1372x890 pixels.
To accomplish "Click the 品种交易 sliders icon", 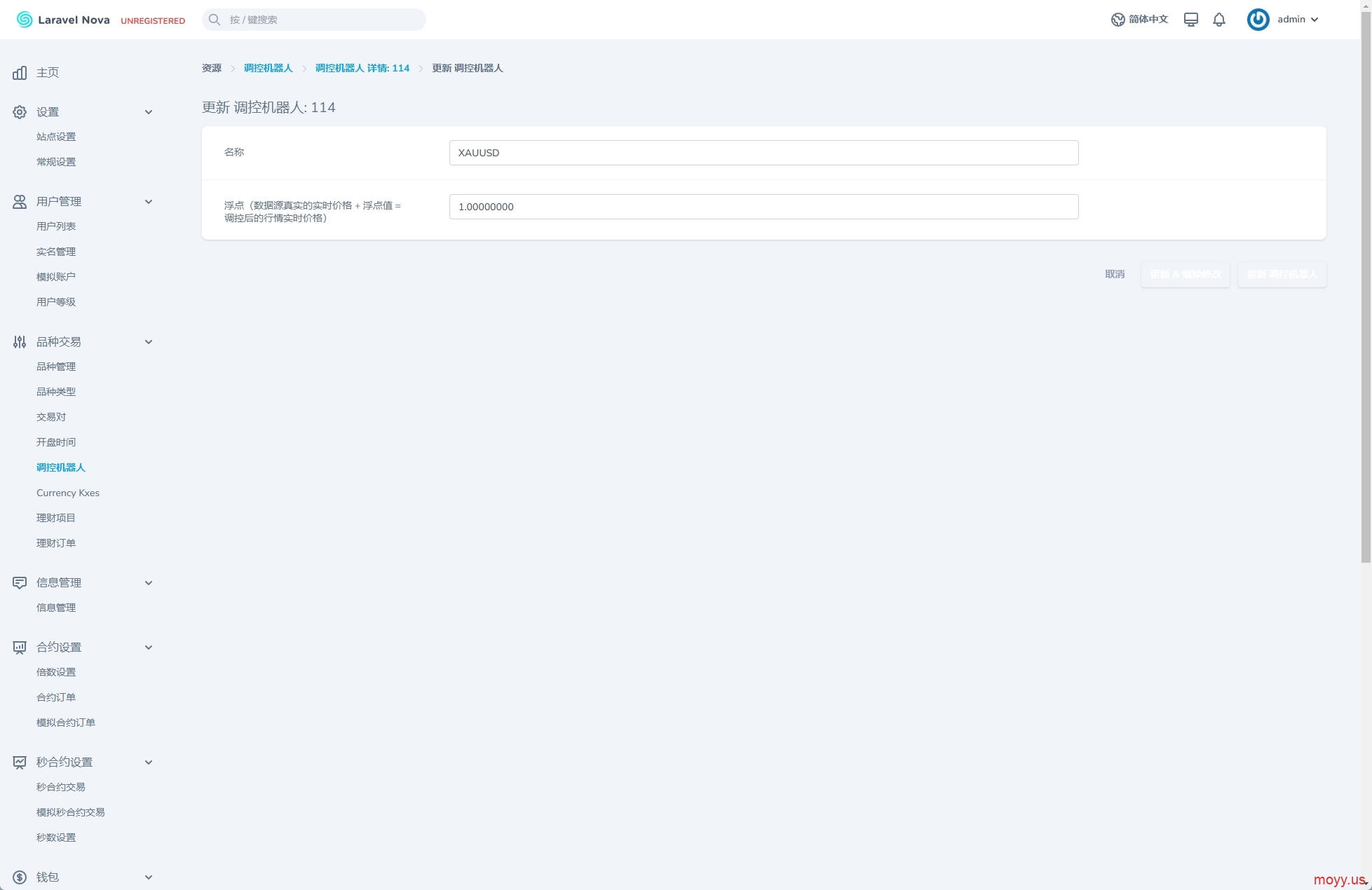I will click(20, 342).
